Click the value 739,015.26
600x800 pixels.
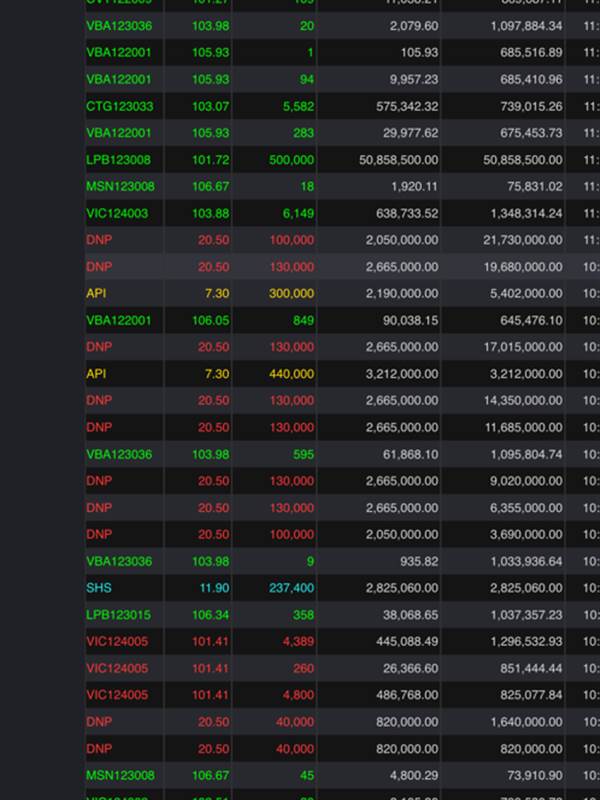point(531,106)
